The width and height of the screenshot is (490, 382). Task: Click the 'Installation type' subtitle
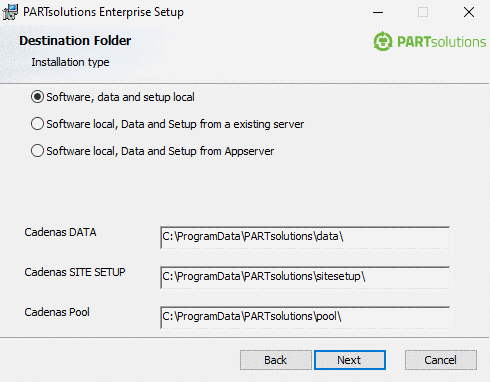(70, 62)
